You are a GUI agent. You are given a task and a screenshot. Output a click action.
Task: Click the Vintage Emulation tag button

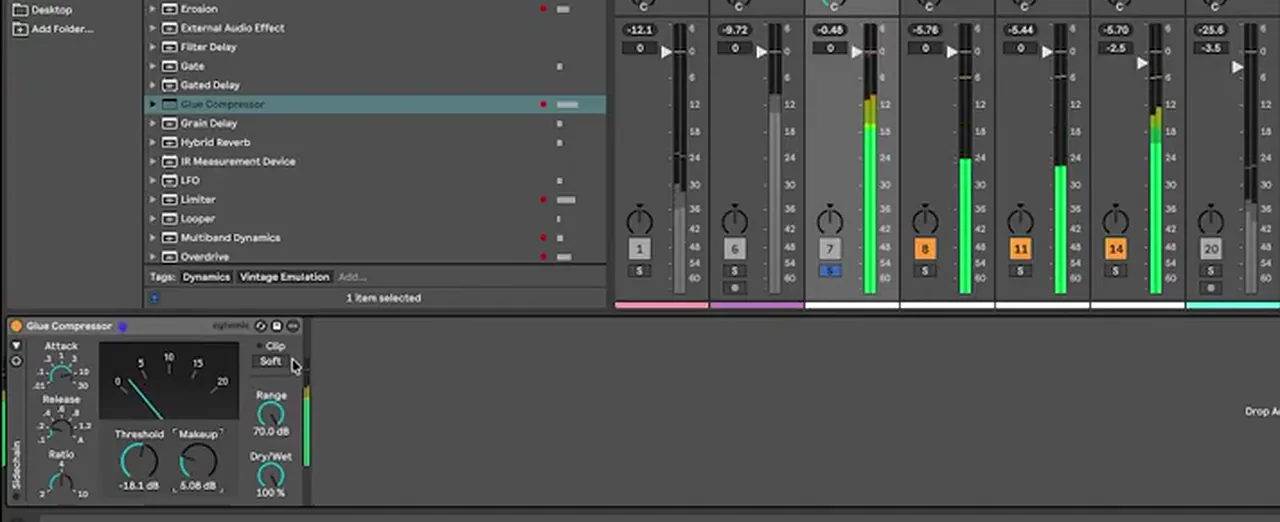tap(284, 277)
